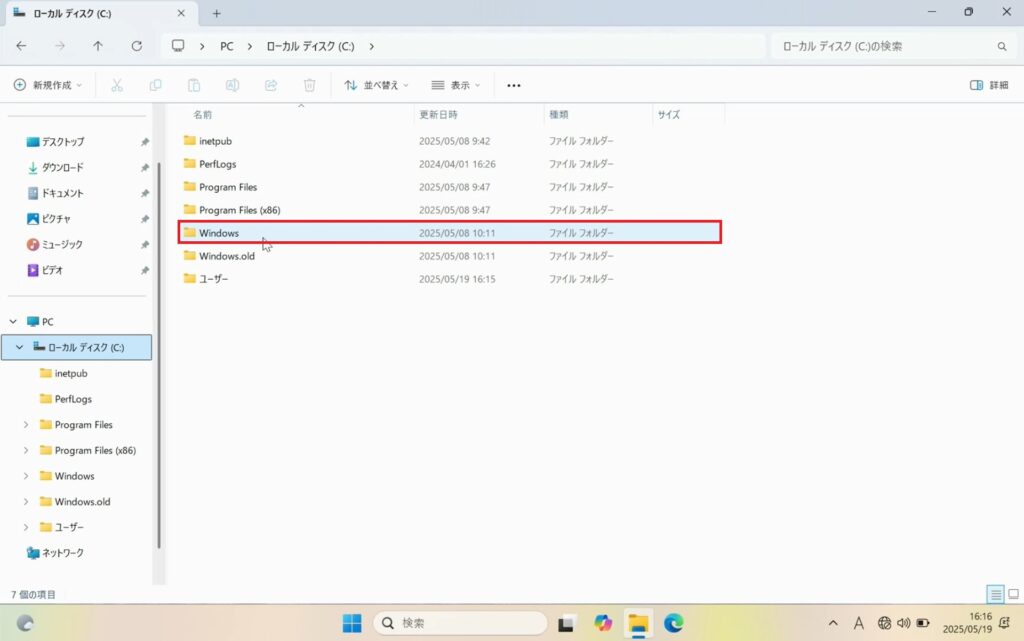The width and height of the screenshot is (1024, 641).
Task: Switch to large thumbnails view layout
Action: (x=1014, y=594)
